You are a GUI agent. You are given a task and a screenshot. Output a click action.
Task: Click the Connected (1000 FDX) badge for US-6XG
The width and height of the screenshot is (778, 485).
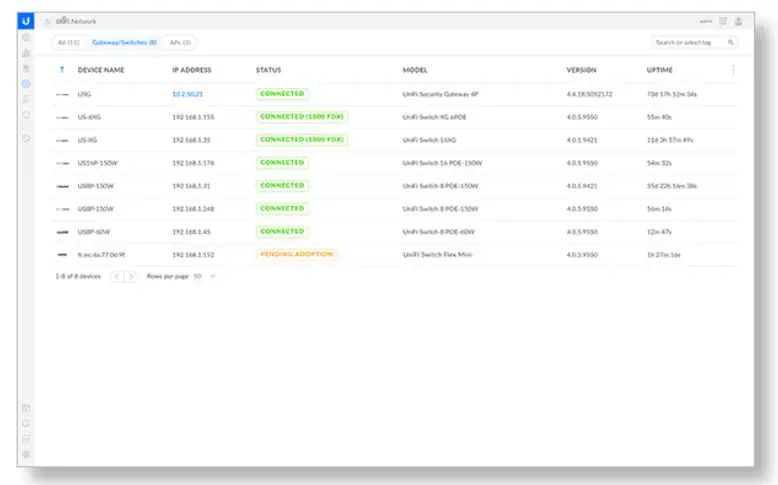(302, 117)
